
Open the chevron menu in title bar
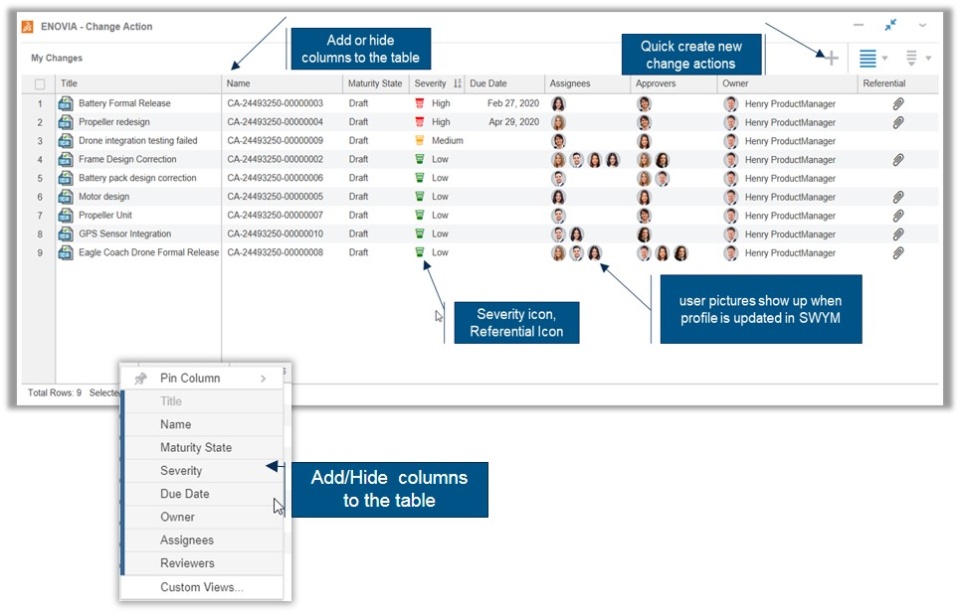point(922,25)
